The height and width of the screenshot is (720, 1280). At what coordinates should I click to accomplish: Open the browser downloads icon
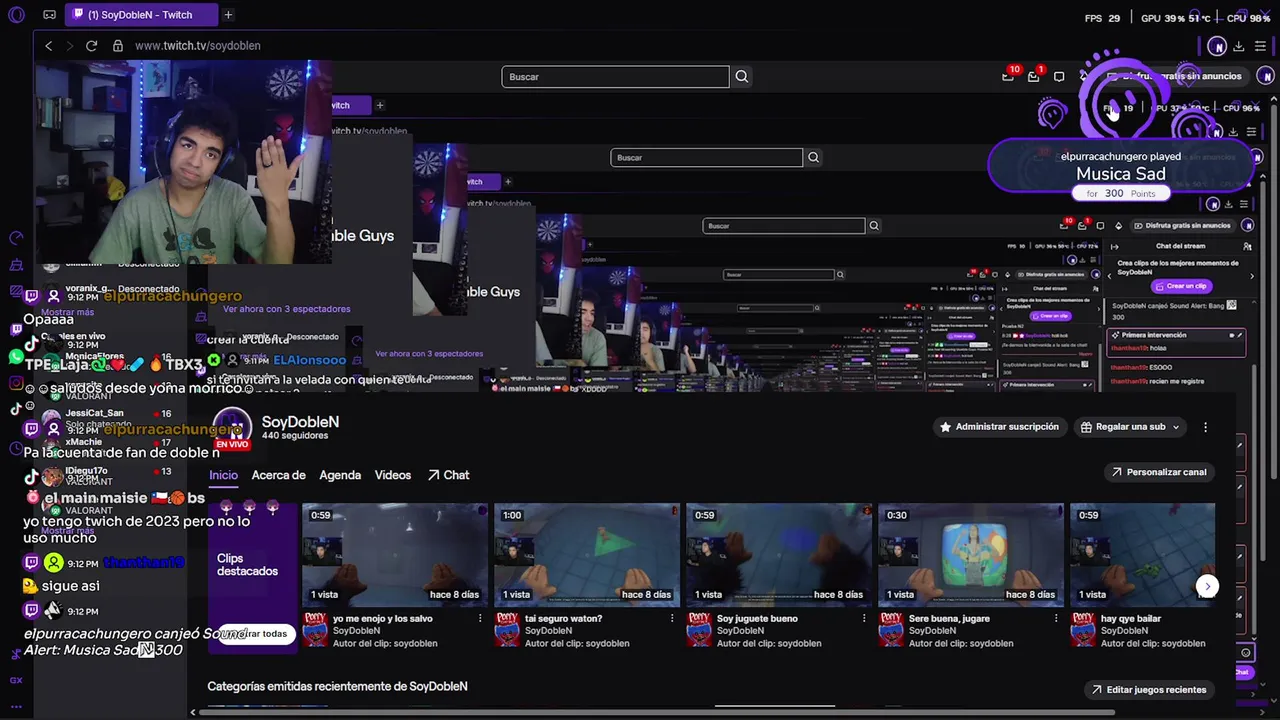coord(1239,46)
